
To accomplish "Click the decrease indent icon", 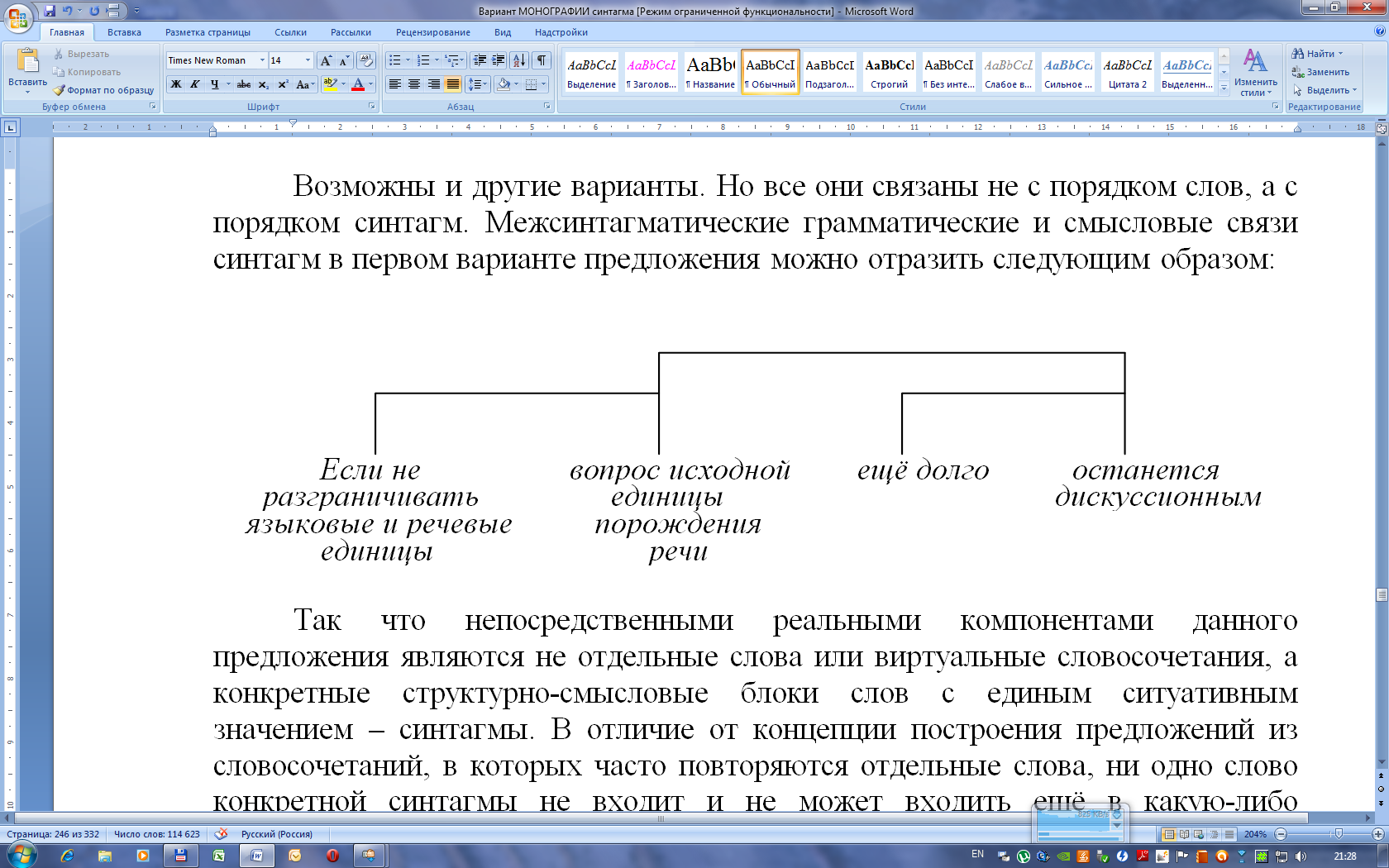I will tap(480, 60).
